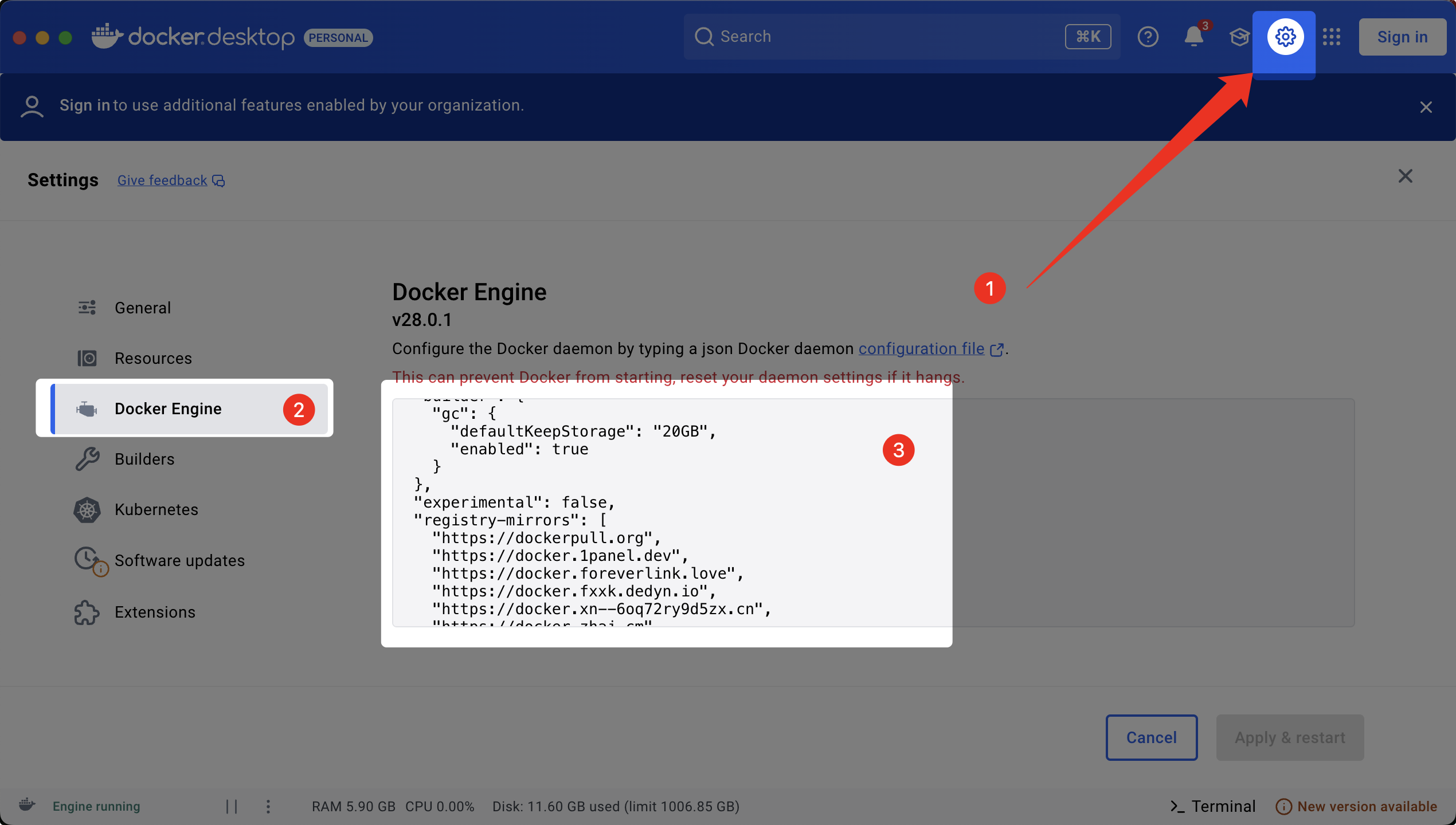Open engine options three-dot menu
Viewport: 1456px width, 825px height.
pyautogui.click(x=268, y=806)
